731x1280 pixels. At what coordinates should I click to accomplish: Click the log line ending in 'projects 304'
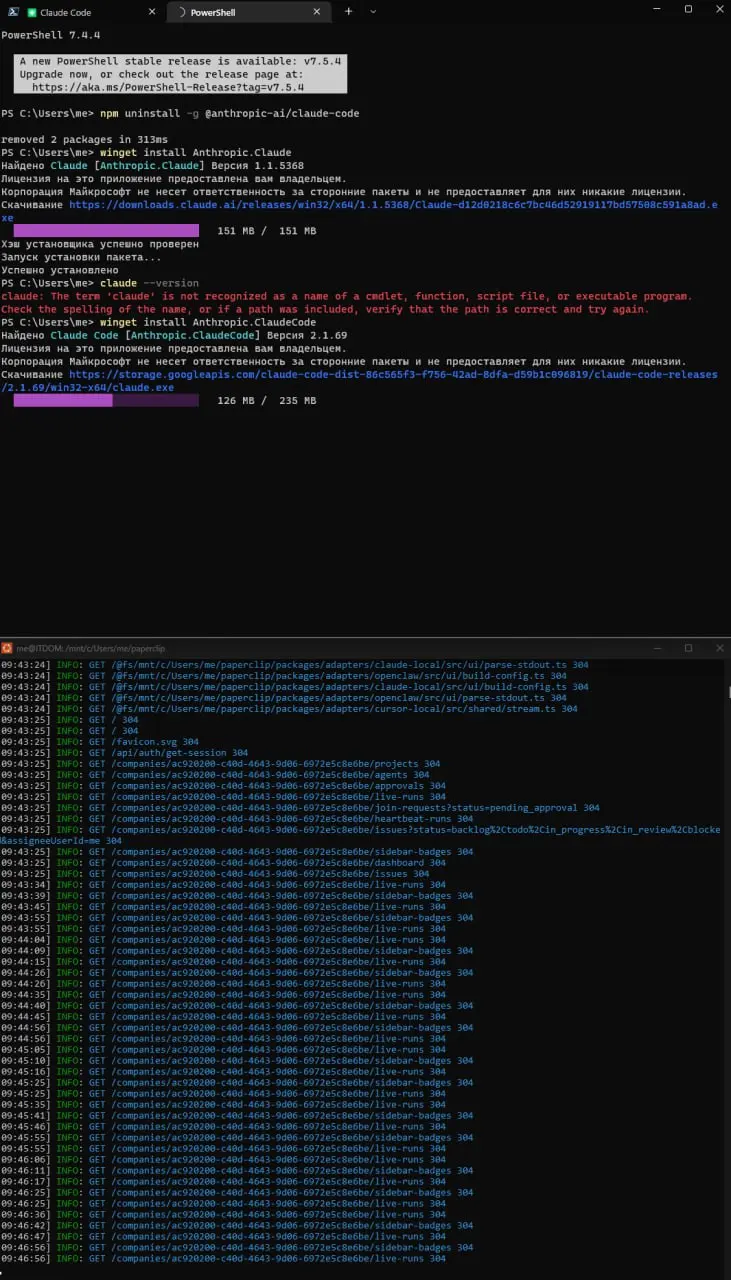[220, 763]
